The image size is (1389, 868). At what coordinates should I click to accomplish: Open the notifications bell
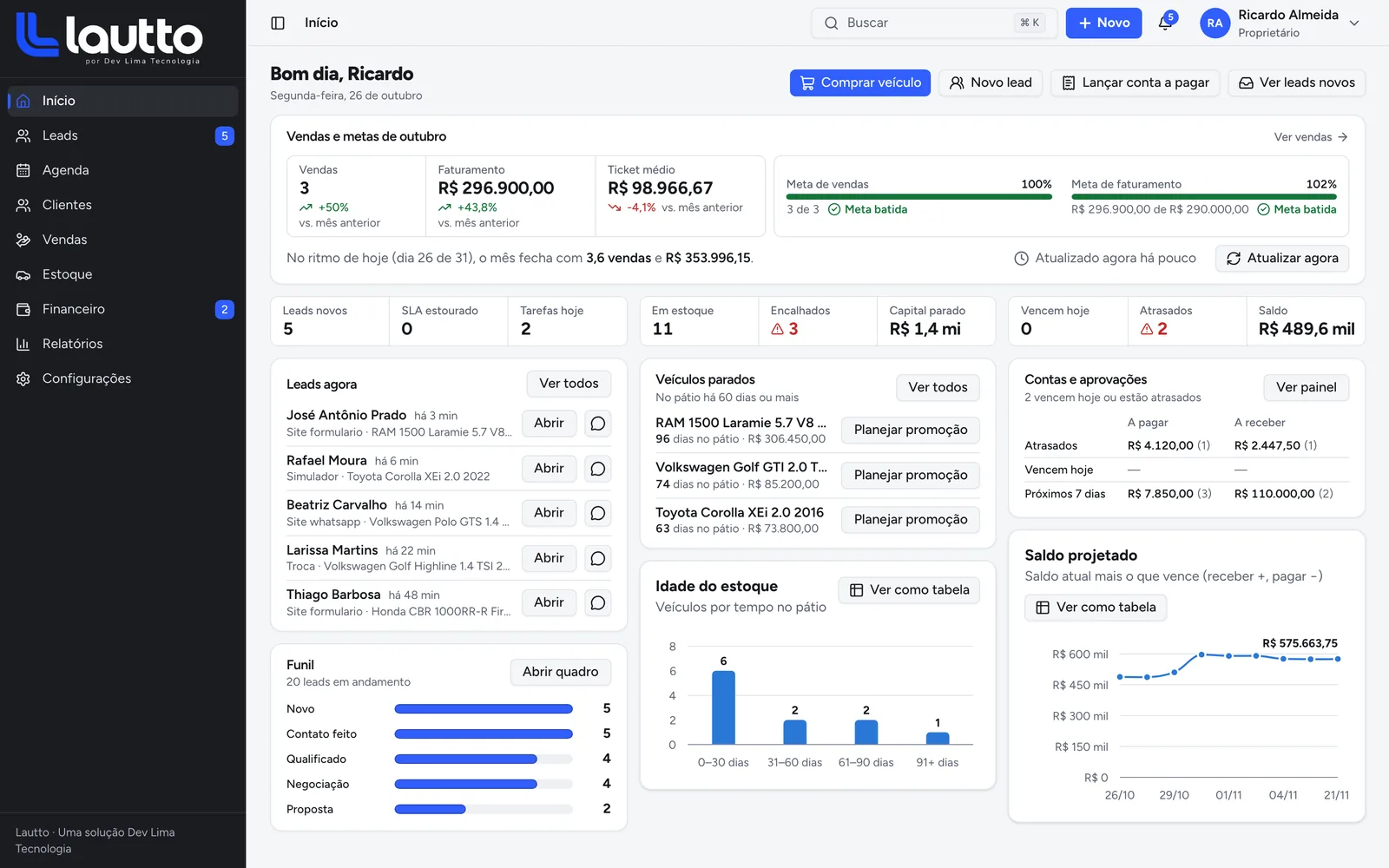click(1166, 23)
